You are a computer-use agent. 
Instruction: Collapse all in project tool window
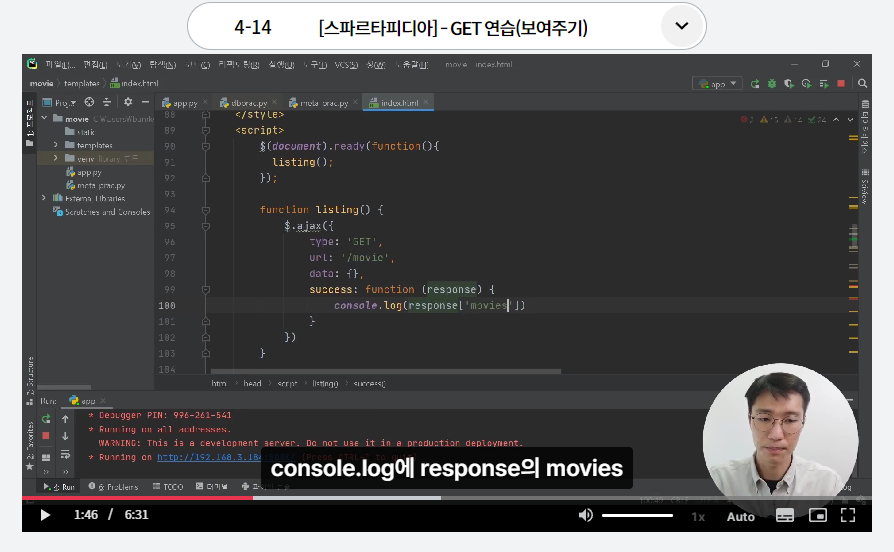coord(107,102)
